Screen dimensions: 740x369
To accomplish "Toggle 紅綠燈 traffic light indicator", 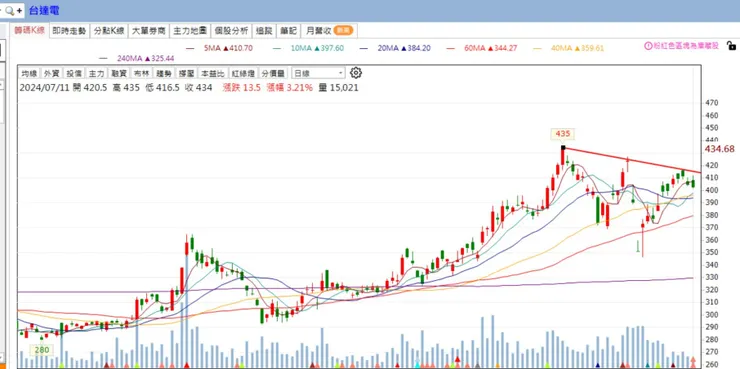I will (242, 73).
